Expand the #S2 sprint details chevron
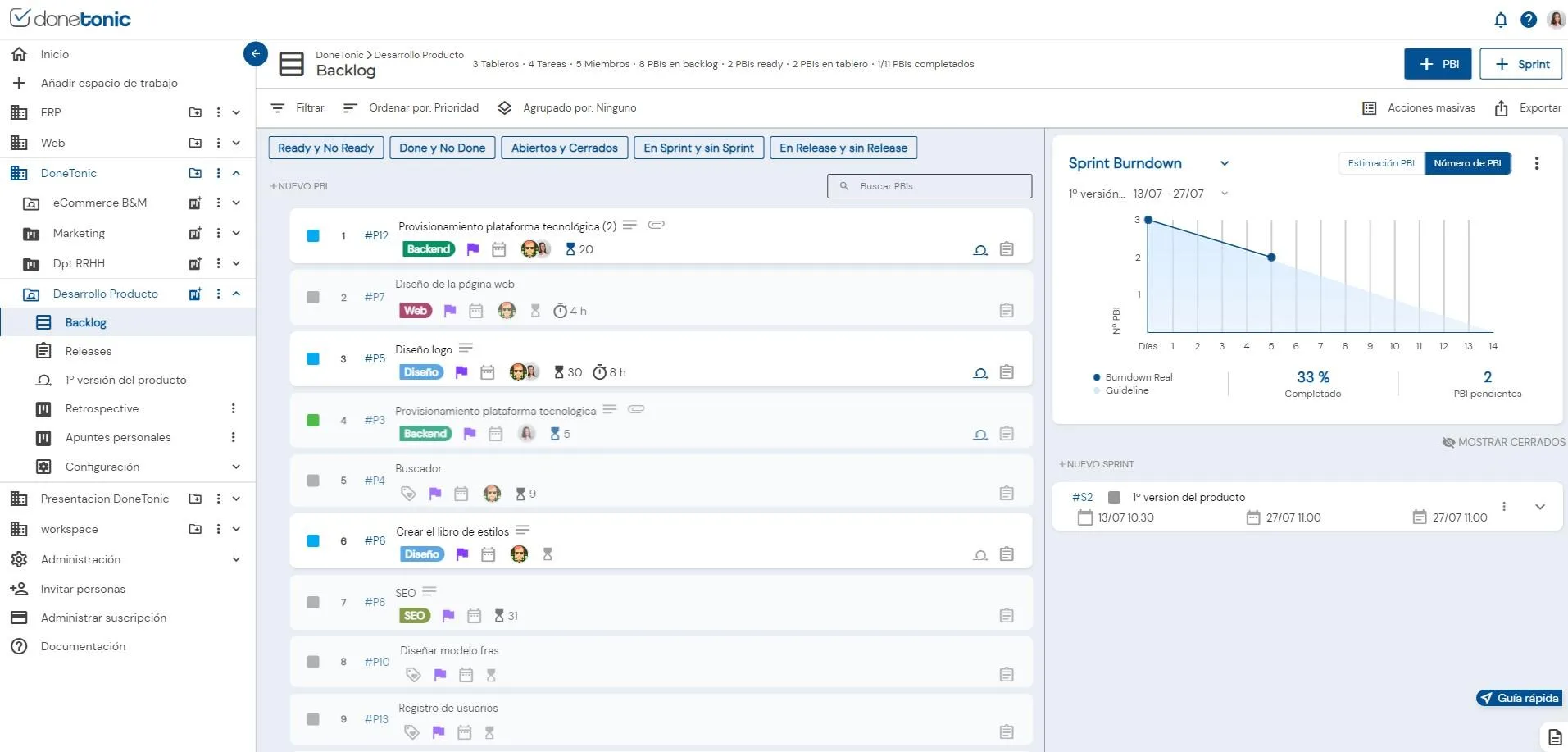1568x752 pixels. click(x=1540, y=507)
